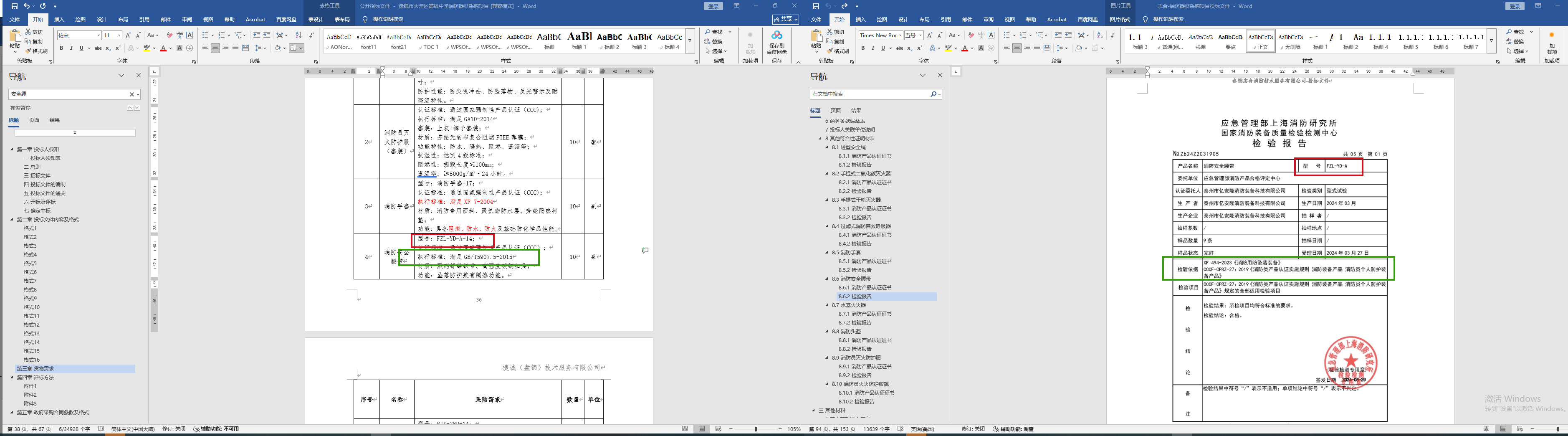
Task: Apply subscript in left Word window
Action: (x=108, y=48)
